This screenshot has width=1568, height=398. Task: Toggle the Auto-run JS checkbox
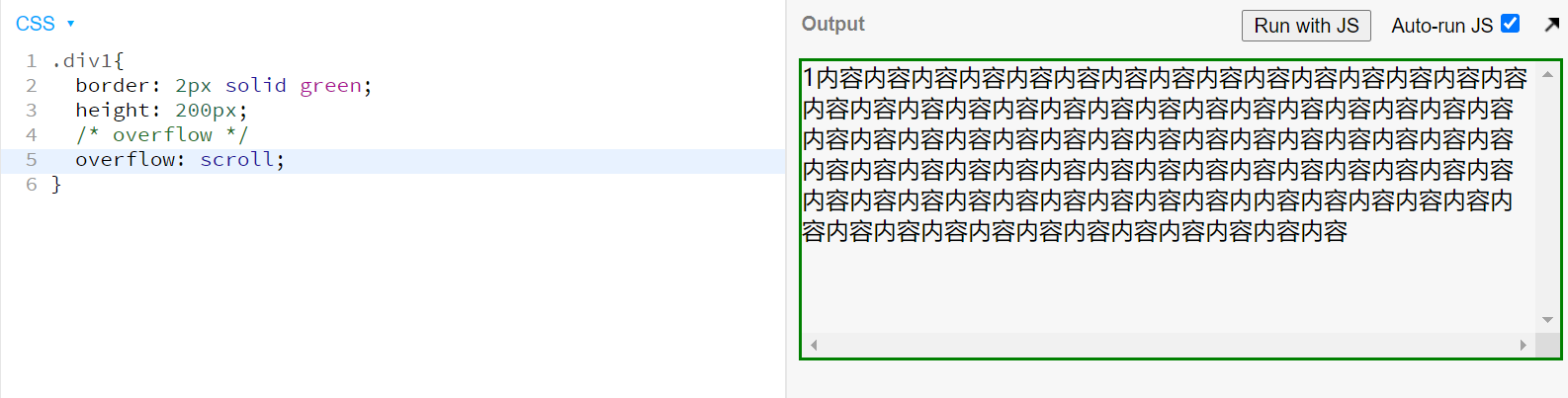1510,24
